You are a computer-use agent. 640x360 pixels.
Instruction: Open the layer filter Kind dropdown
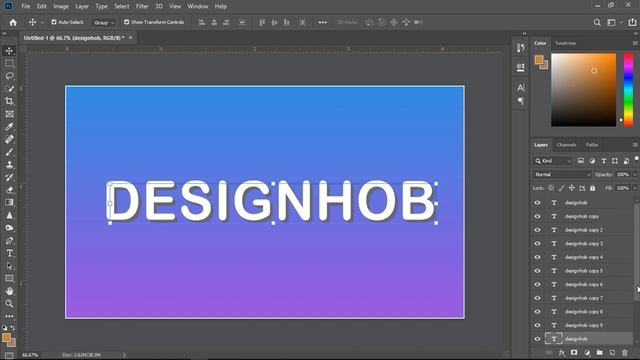pos(553,161)
